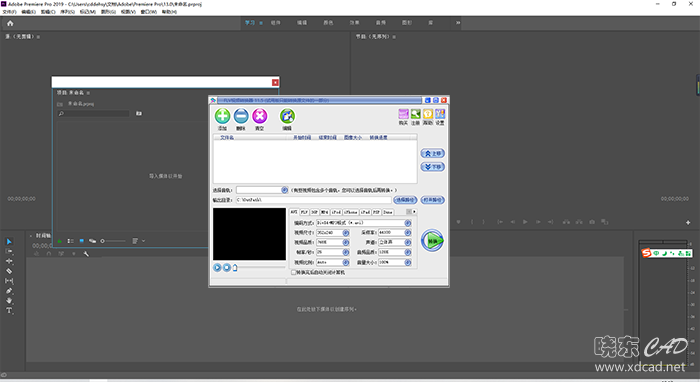This screenshot has width=700, height=382.
Task: Select the Razor tool in Premiere toolbar
Action: [x=9, y=271]
